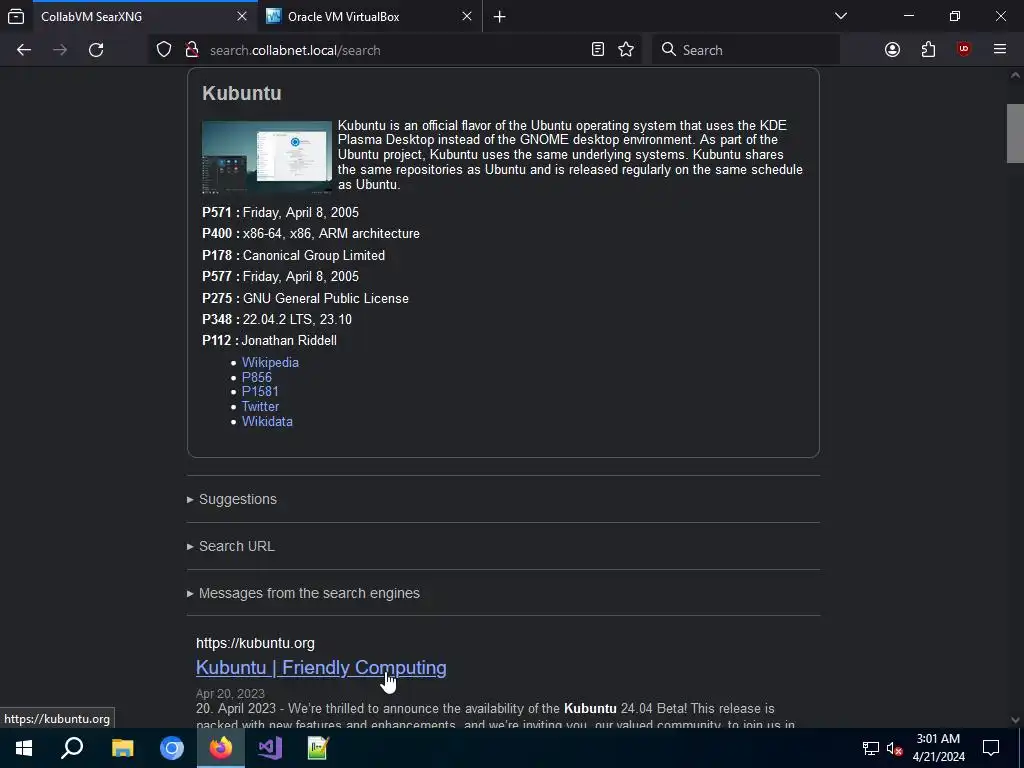Open Windows taskbar search
The image size is (1024, 768).
coord(72,748)
